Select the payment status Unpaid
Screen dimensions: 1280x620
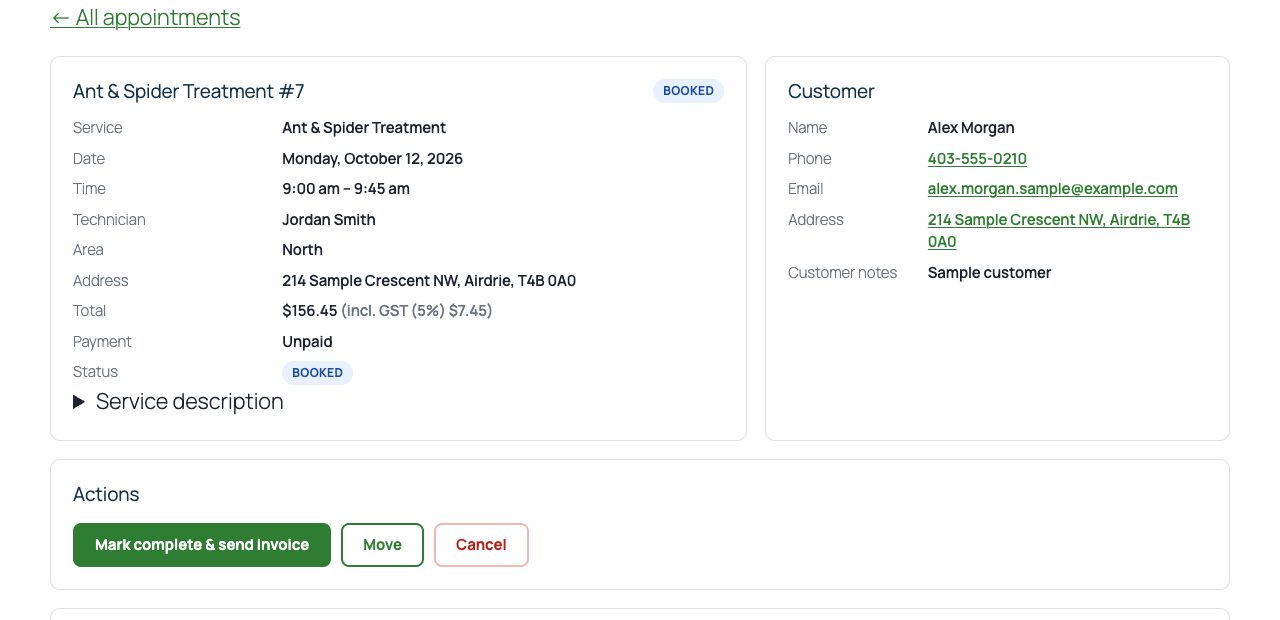pyautogui.click(x=307, y=342)
